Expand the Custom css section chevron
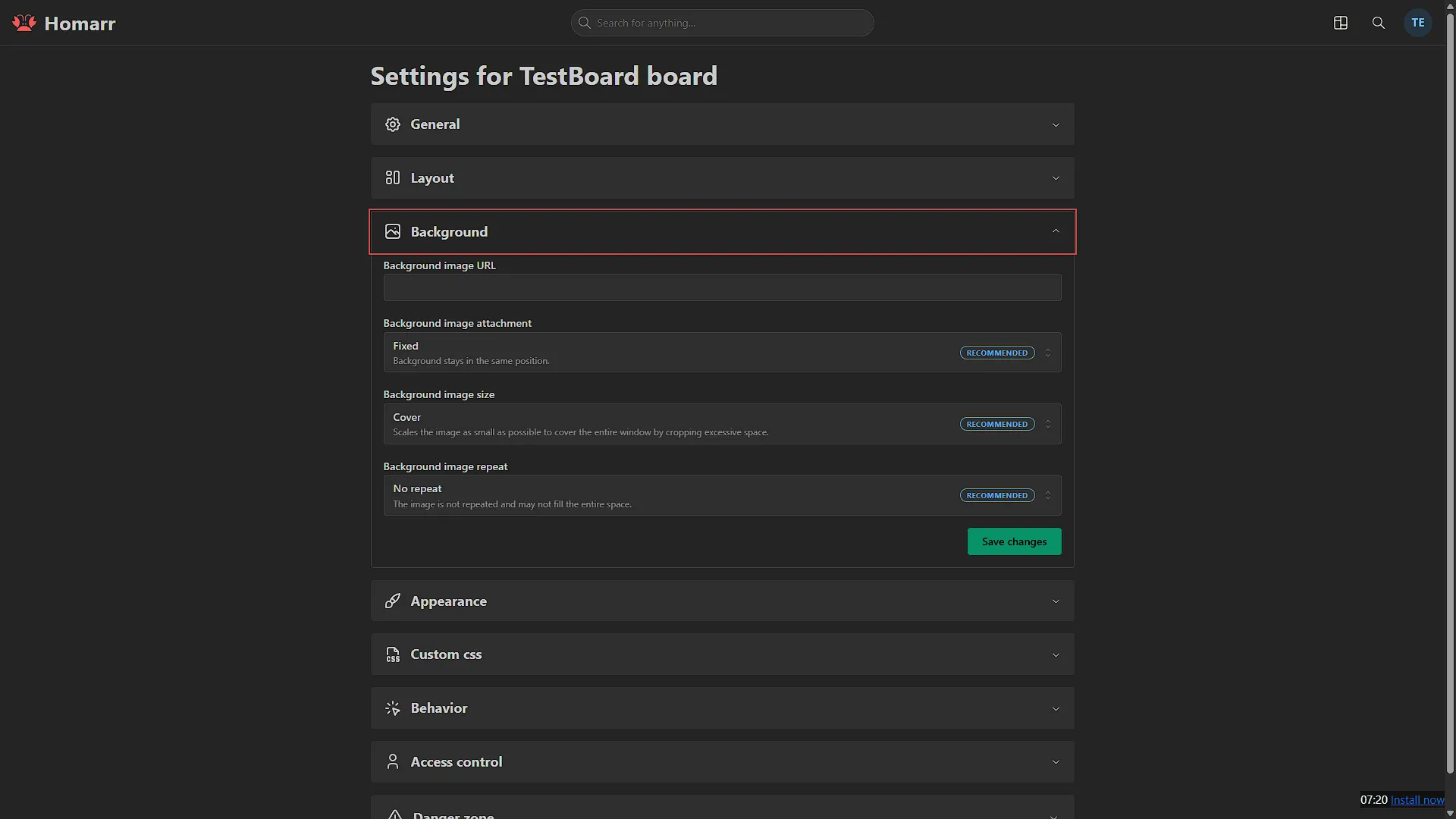The height and width of the screenshot is (819, 1456). pos(1056,654)
